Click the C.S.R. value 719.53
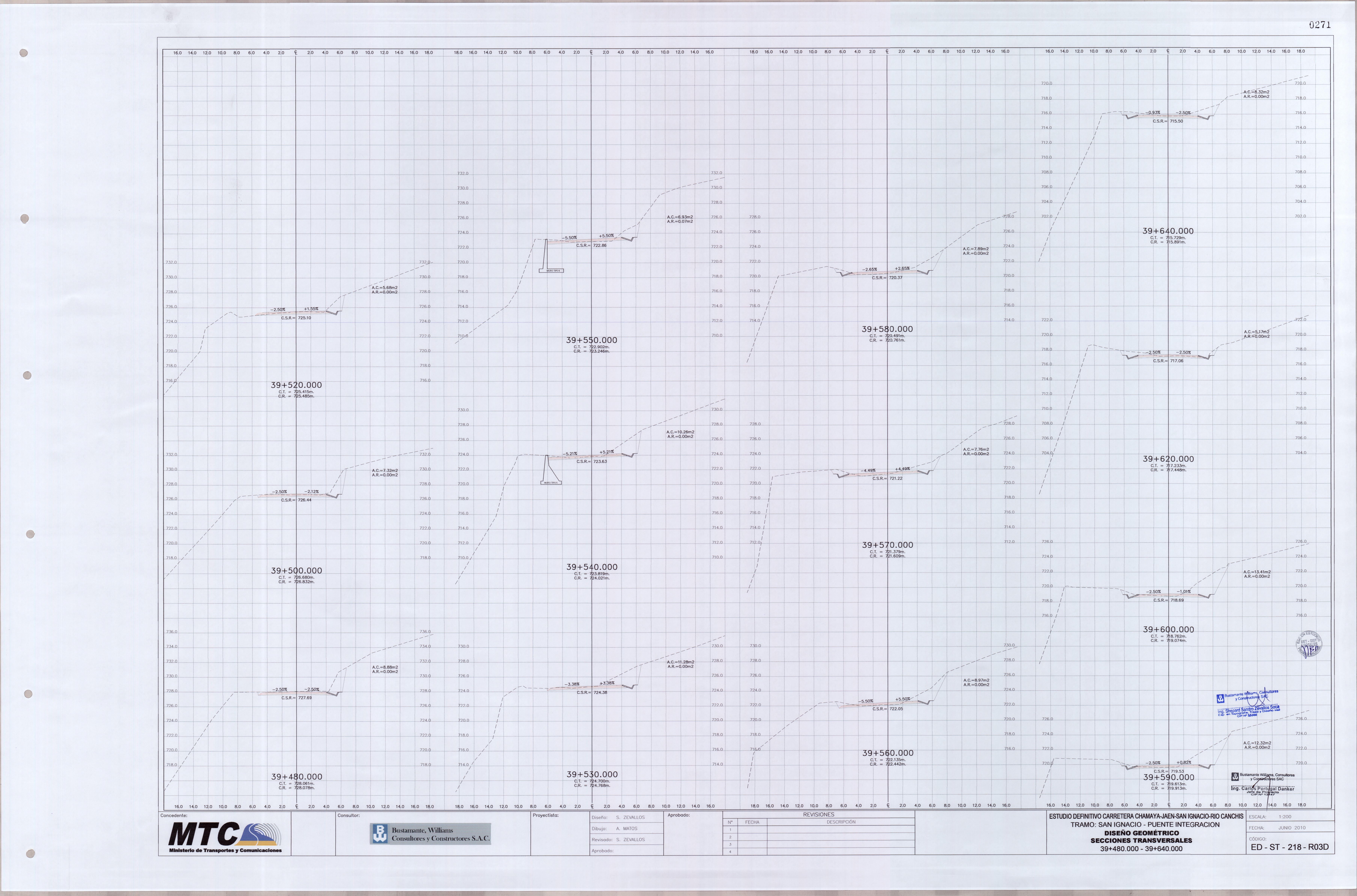Image resolution: width=1357 pixels, height=896 pixels. click(1177, 771)
